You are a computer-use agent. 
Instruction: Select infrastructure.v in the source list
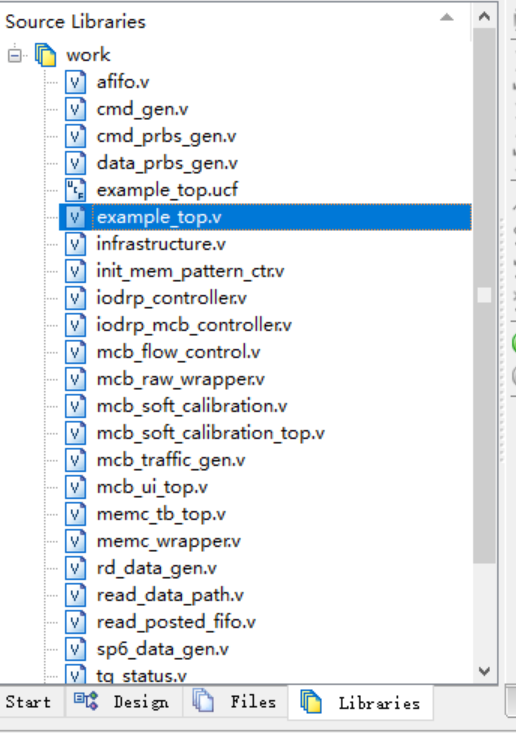coord(161,244)
